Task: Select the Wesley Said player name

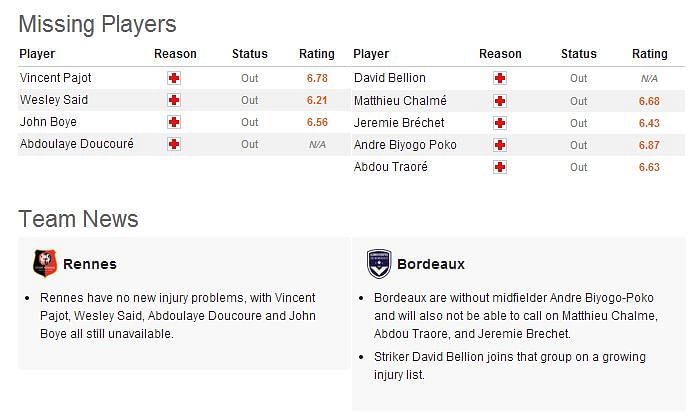Action: pyautogui.click(x=54, y=100)
